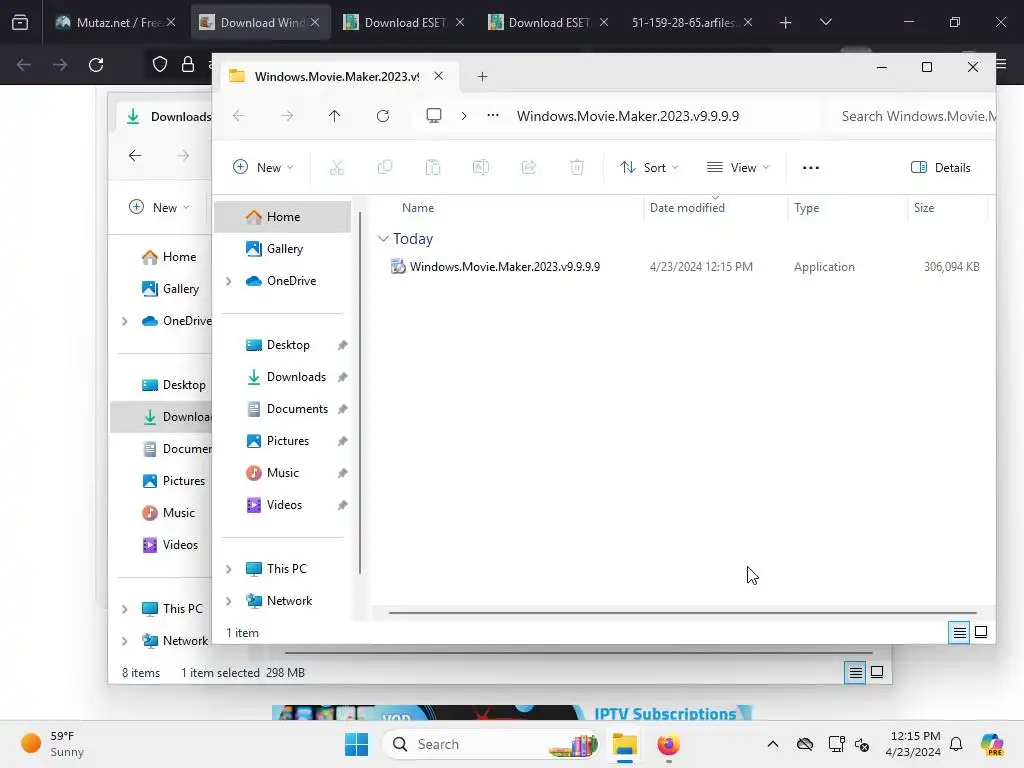Click the Firefox site padlock icon
The image size is (1024, 768).
click(188, 64)
